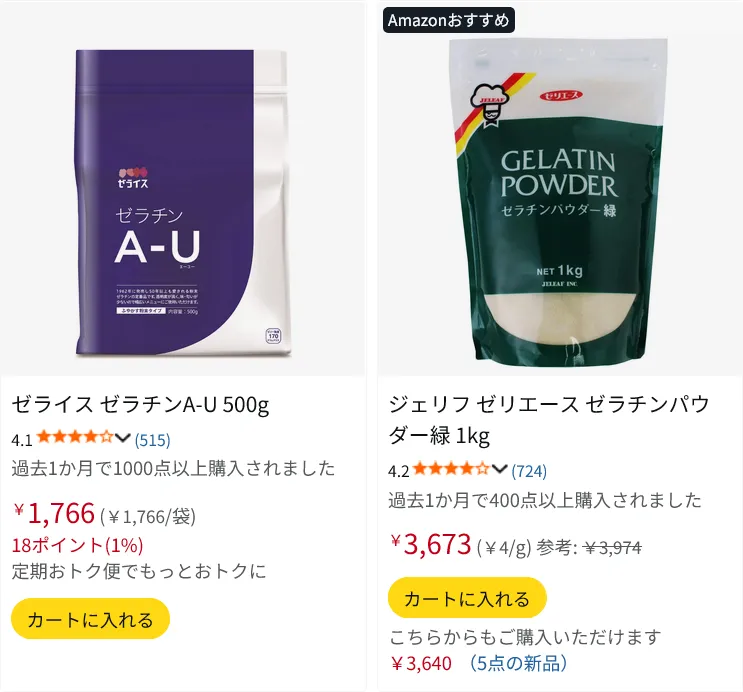Open the ゼライス ゼラチンA-U 500g title link
This screenshot has width=743, height=692.
pyautogui.click(x=140, y=405)
